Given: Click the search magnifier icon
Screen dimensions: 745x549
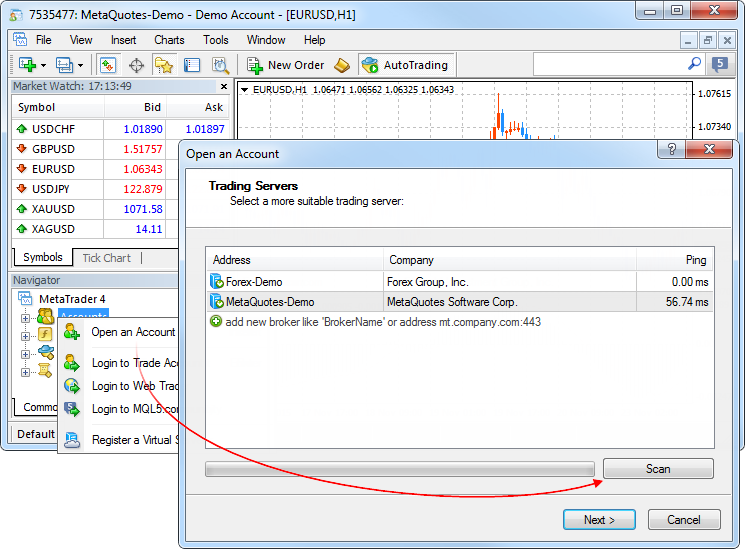Looking at the screenshot, I should click(x=695, y=64).
